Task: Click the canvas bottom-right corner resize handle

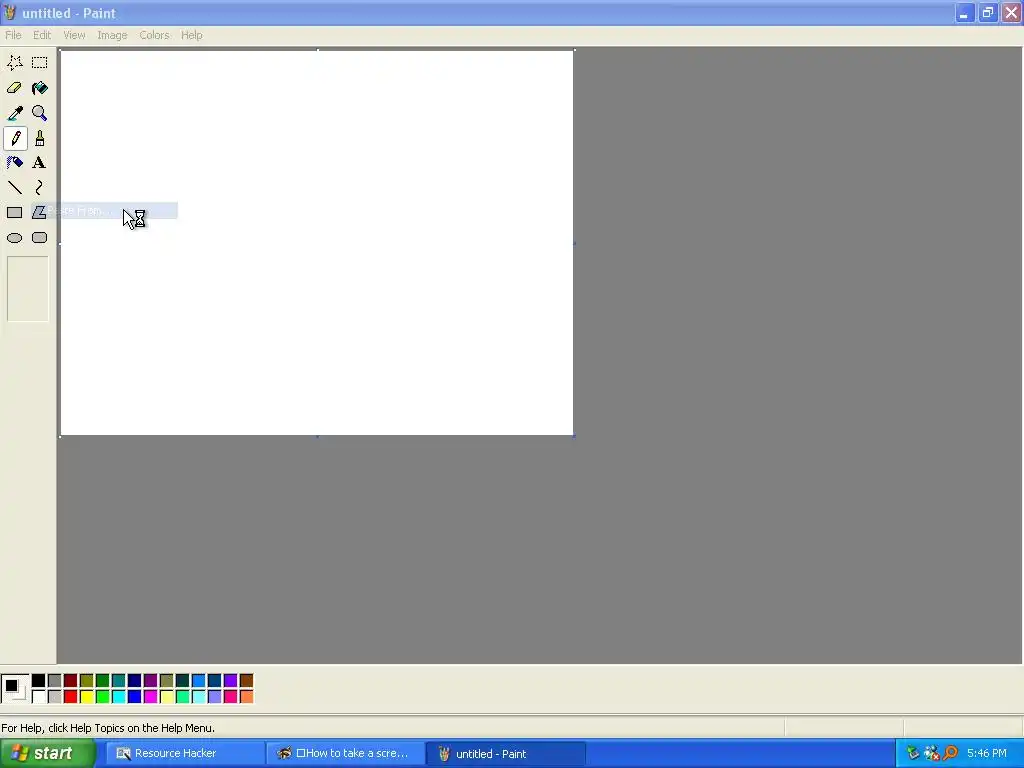Action: click(574, 436)
